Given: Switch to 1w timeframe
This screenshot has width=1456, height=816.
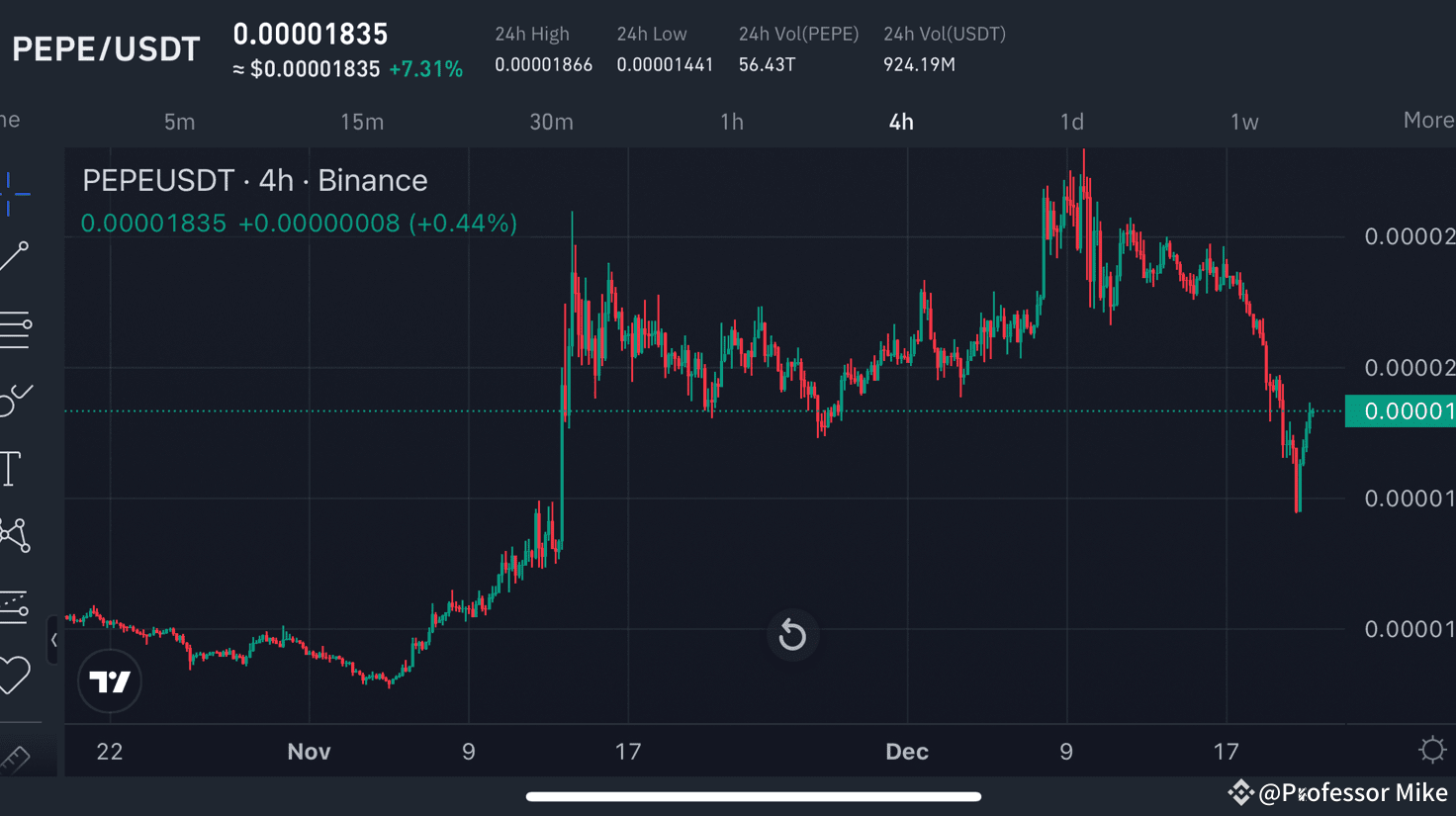Looking at the screenshot, I should point(1244,122).
